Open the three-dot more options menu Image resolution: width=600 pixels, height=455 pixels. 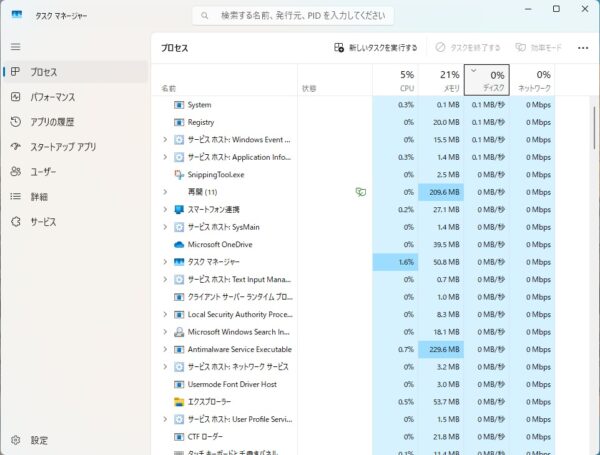click(x=583, y=48)
